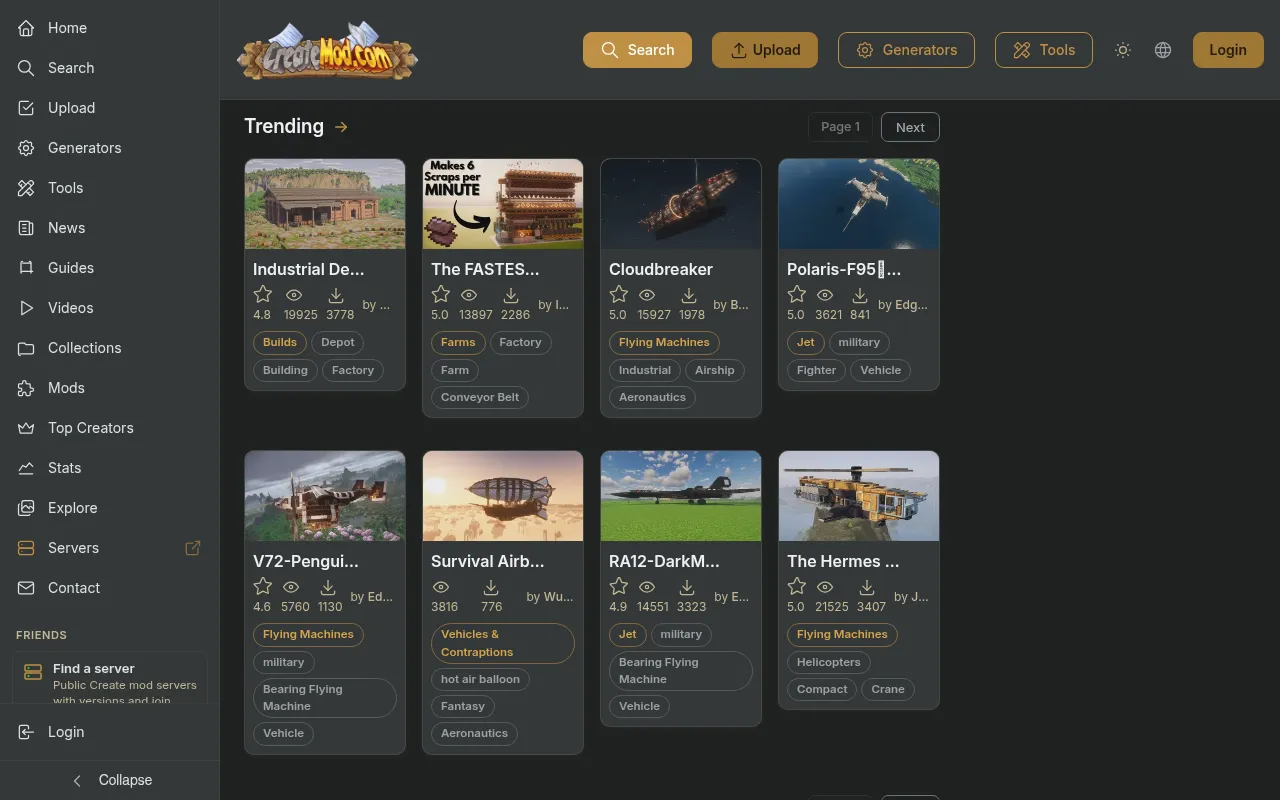The image size is (1280, 800).
Task: Click the sidebar Login door icon
Action: 26,732
